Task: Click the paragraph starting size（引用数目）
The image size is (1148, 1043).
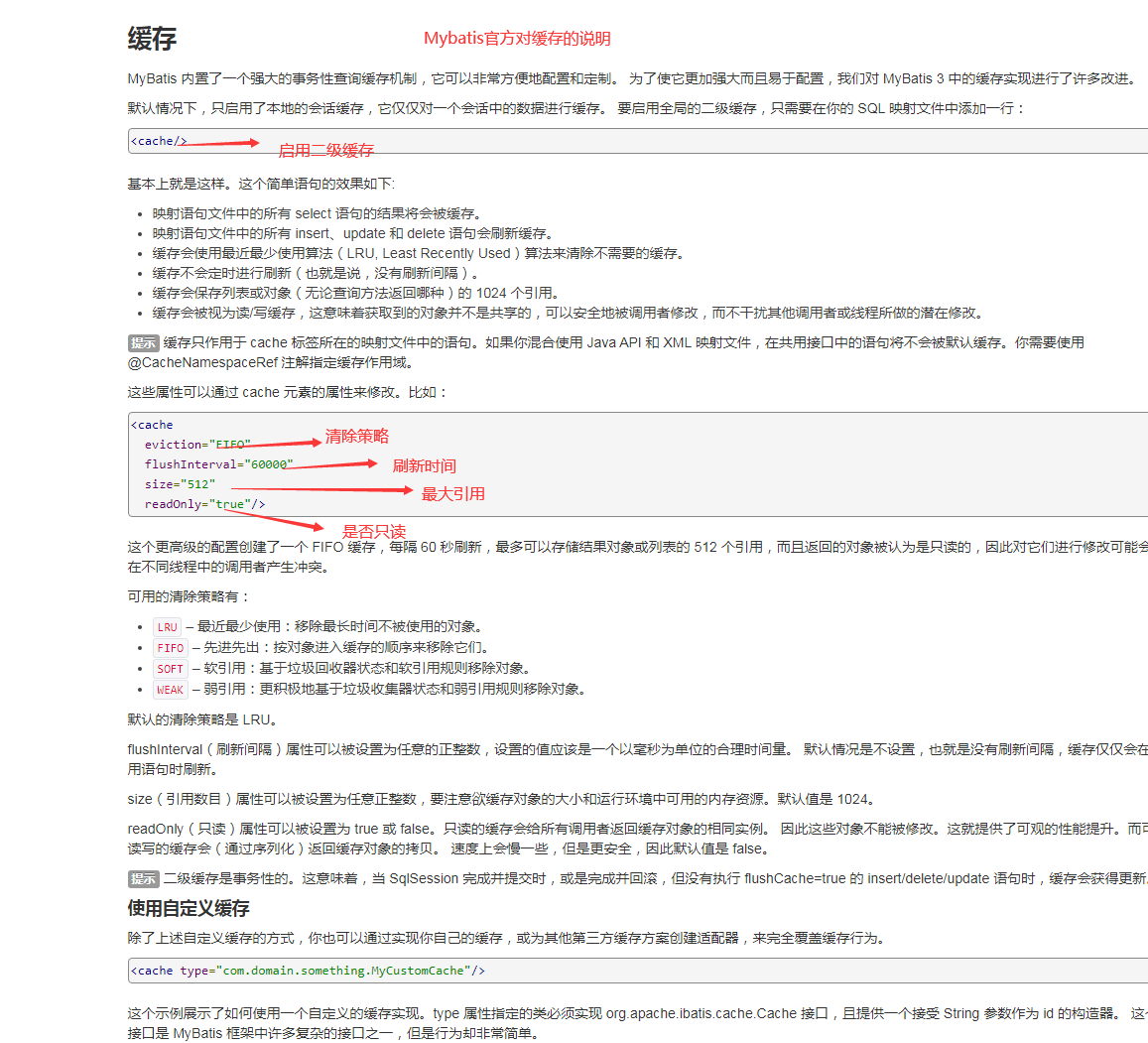Action: point(501,798)
